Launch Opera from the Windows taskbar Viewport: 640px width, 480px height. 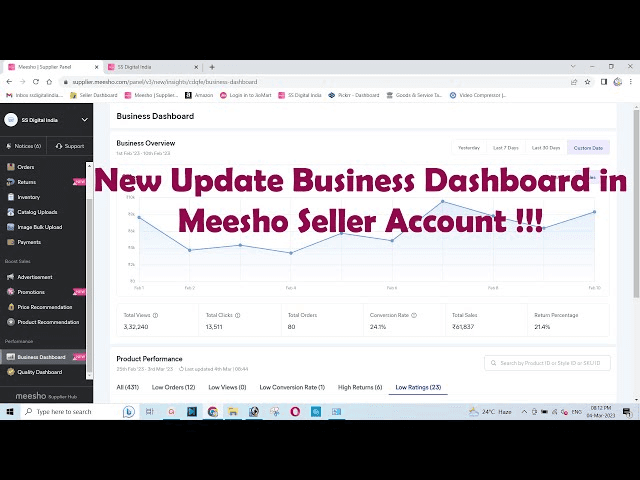pos(295,411)
